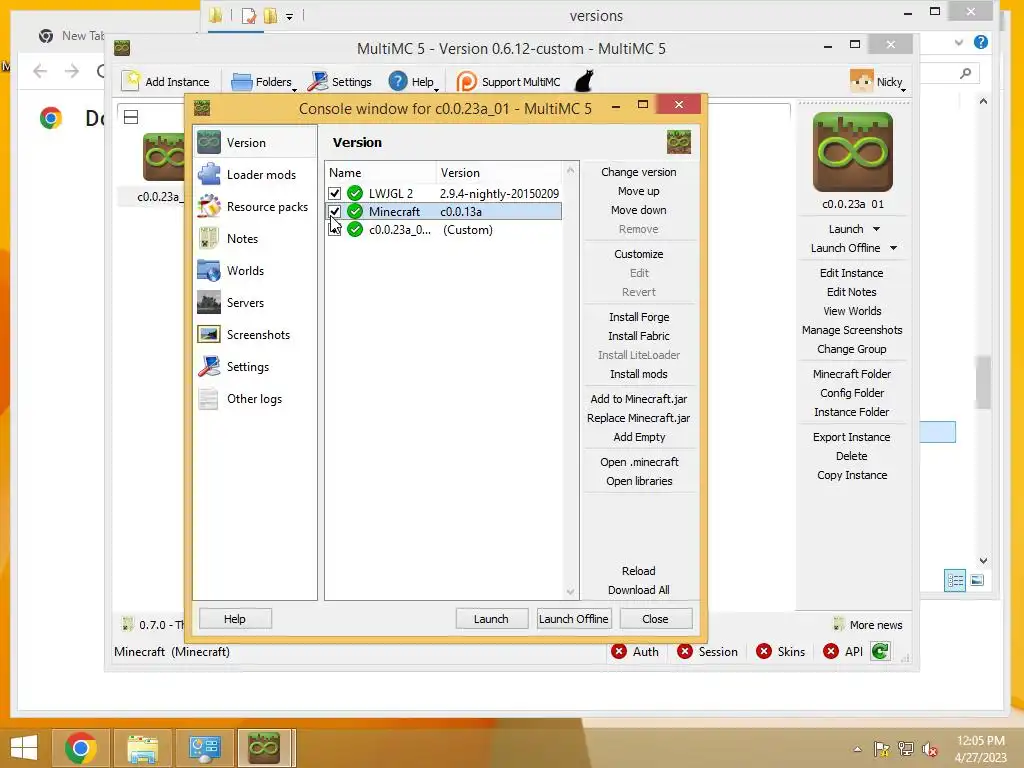Open the Folders dropdown
The height and width of the screenshot is (768, 1024).
click(x=263, y=82)
